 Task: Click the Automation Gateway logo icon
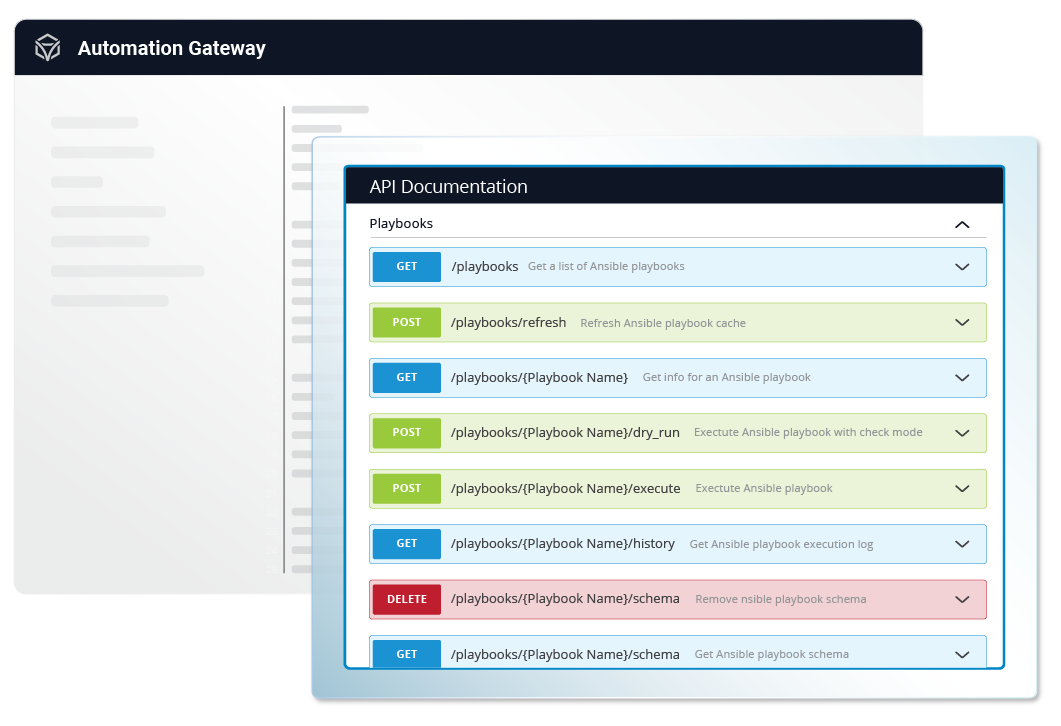[x=48, y=48]
